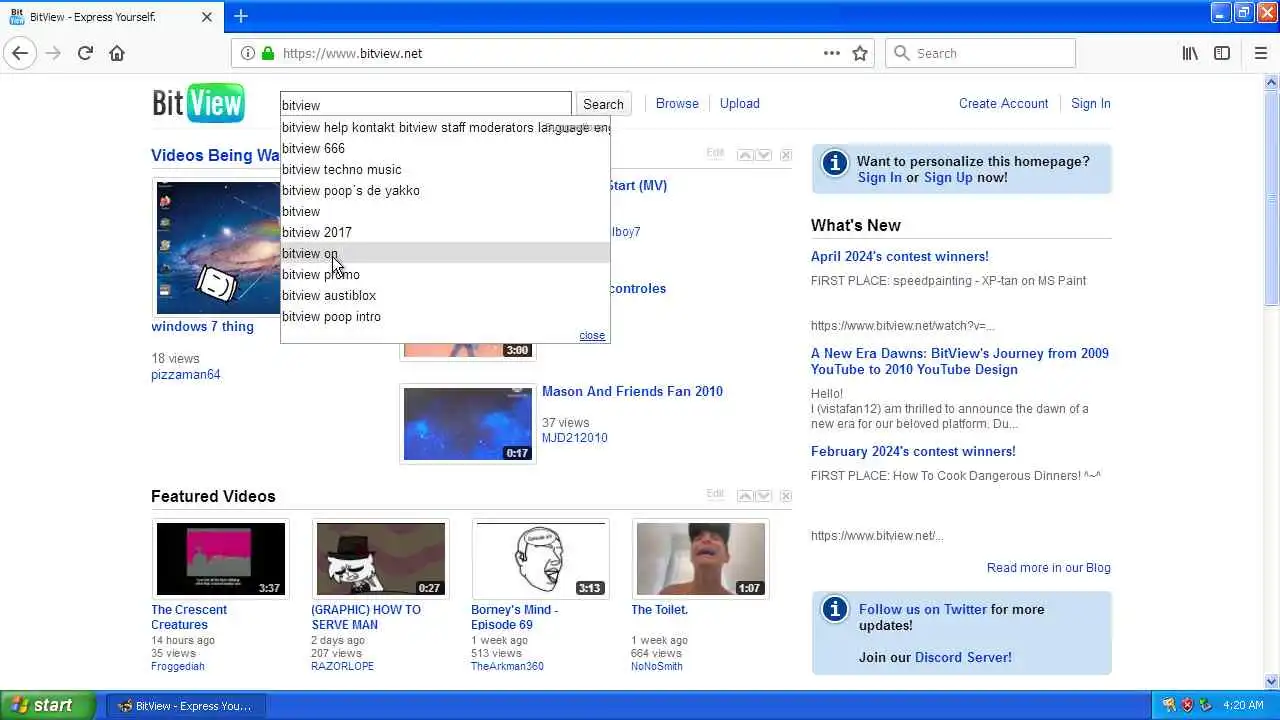Move Featured Videos module down
Image resolution: width=1280 pixels, height=720 pixels.
tap(764, 496)
